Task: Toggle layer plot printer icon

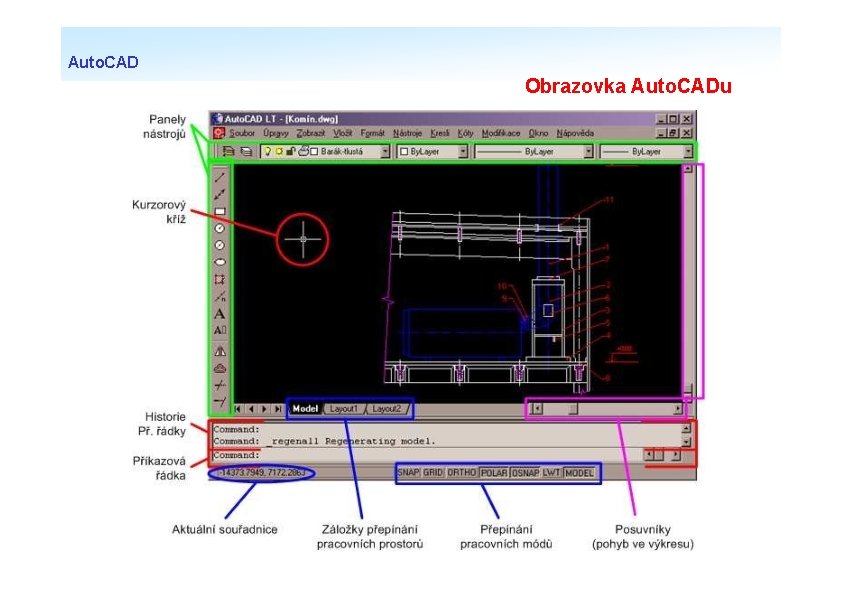Action: point(303,151)
